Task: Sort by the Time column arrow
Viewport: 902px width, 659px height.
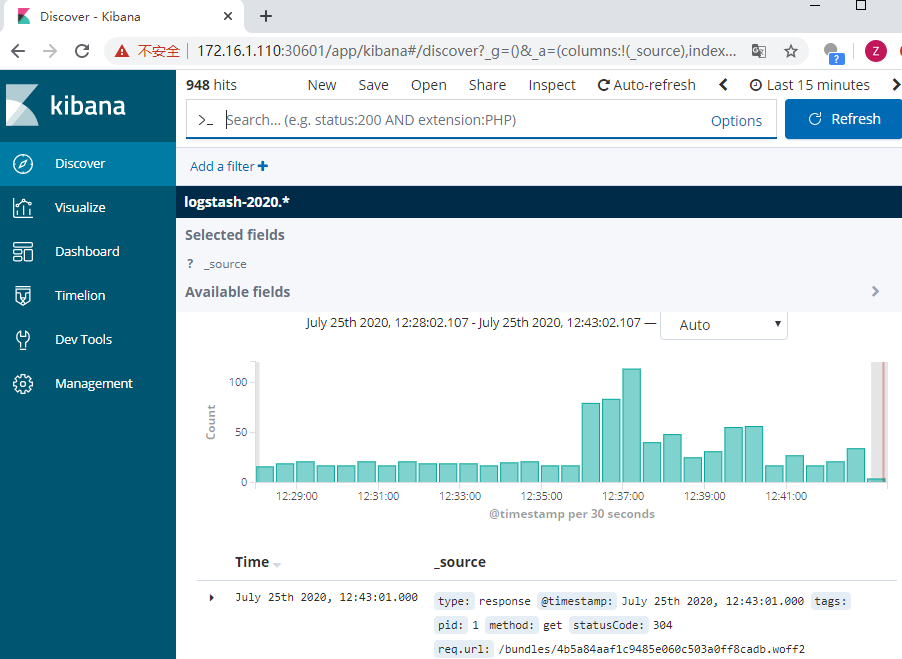Action: point(277,564)
